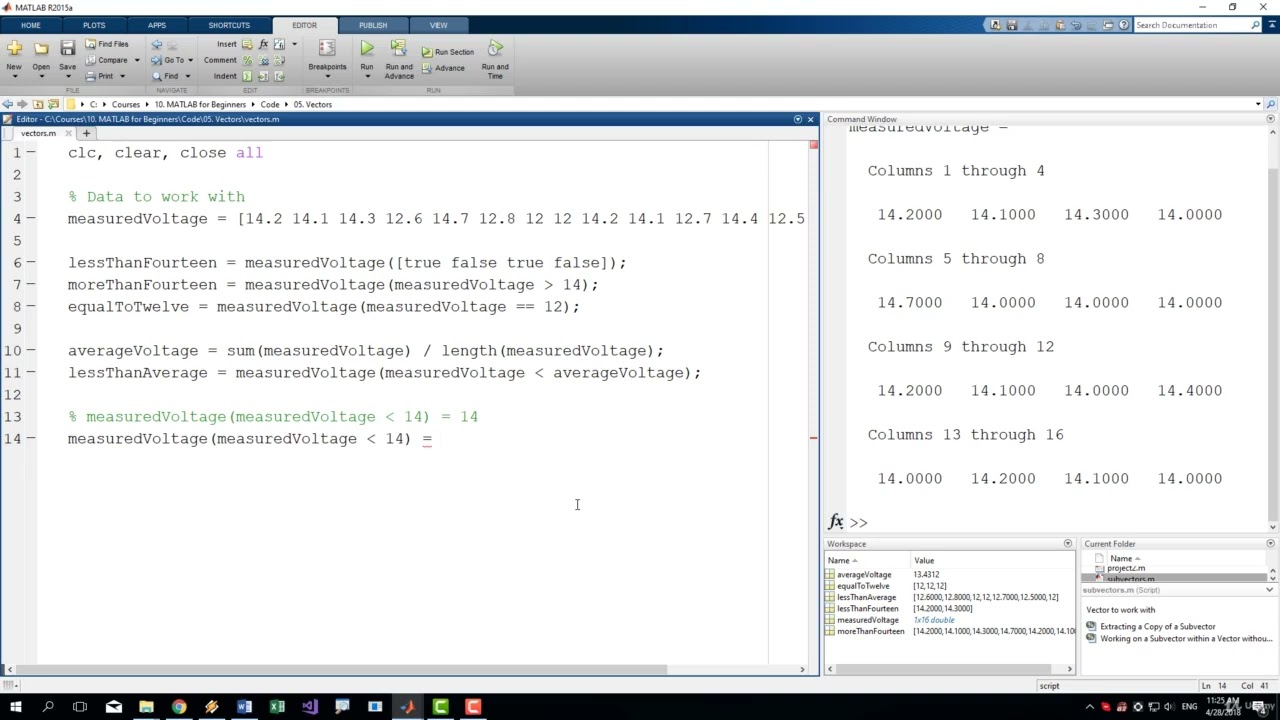Click the Find tool in Navigate
1280x720 pixels.
click(166, 76)
